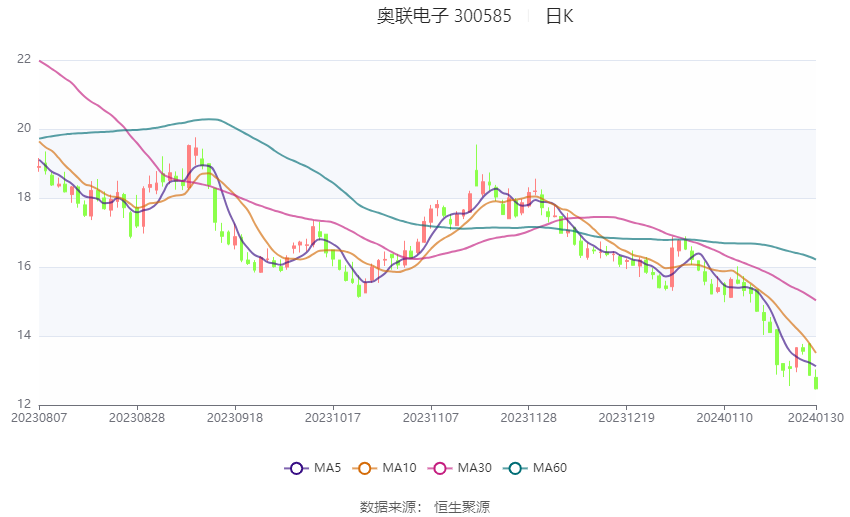Click the 20 price axis label
850x517 pixels.
tap(24, 128)
